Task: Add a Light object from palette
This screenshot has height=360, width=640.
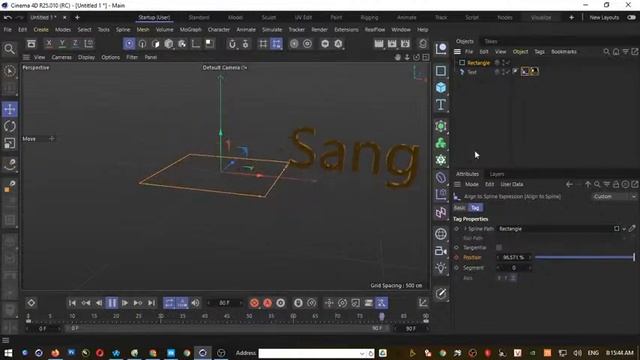Action: (441, 268)
